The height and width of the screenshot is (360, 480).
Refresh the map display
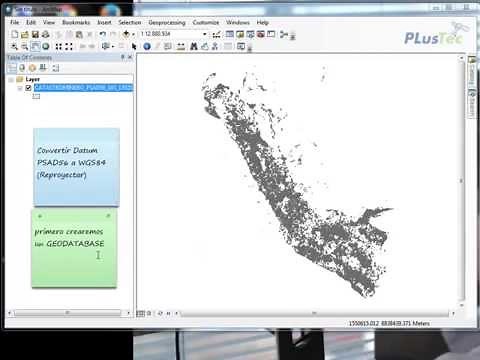coord(160,313)
